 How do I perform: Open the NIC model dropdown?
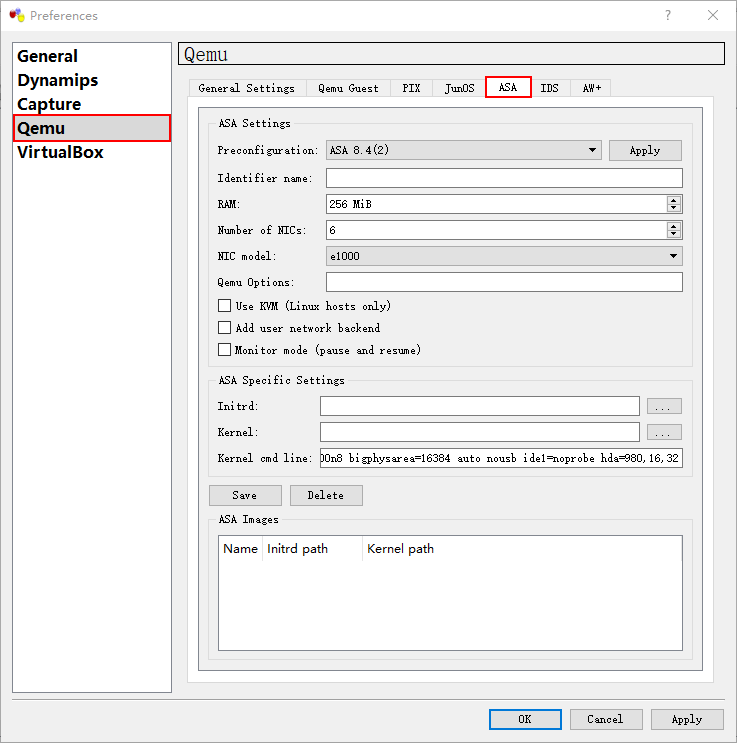(504, 256)
